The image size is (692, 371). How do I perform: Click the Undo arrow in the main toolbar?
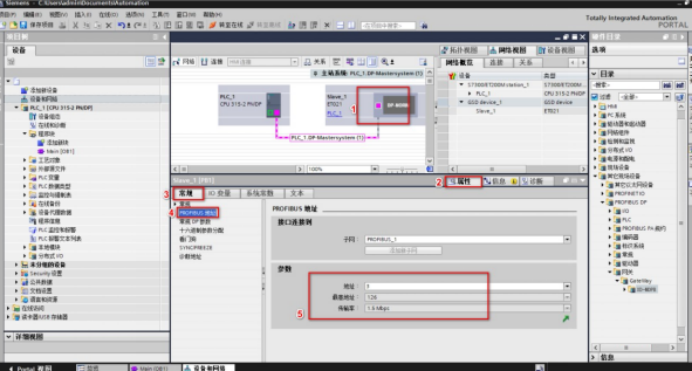121,25
